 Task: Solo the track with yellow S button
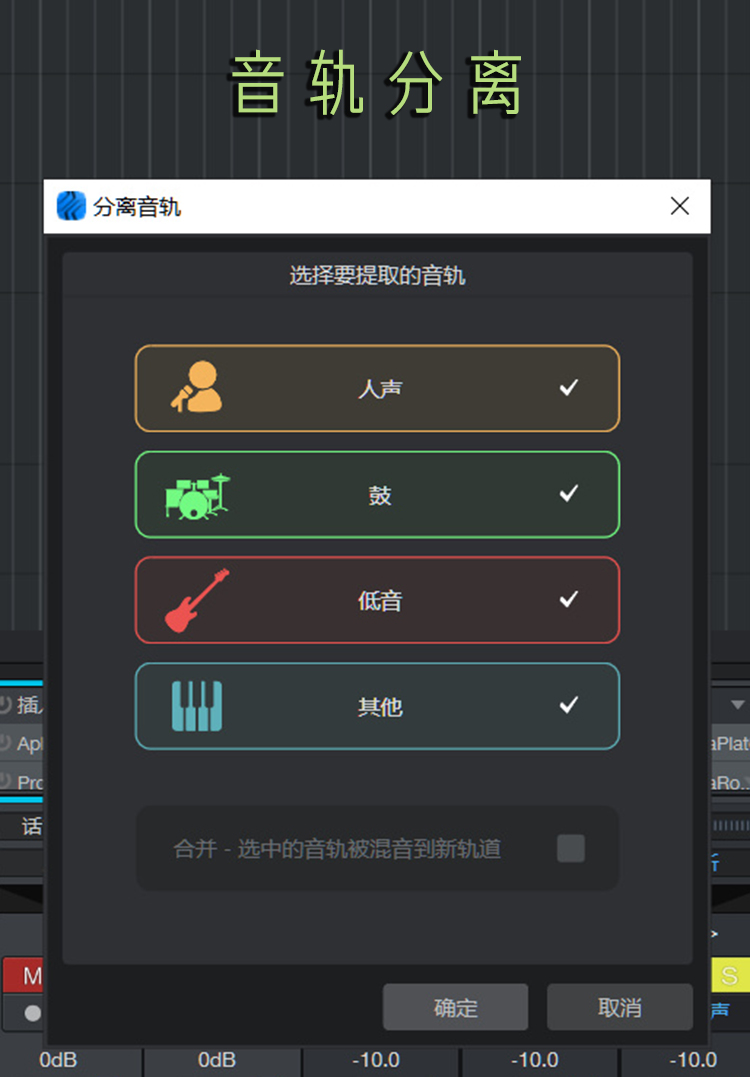click(729, 976)
